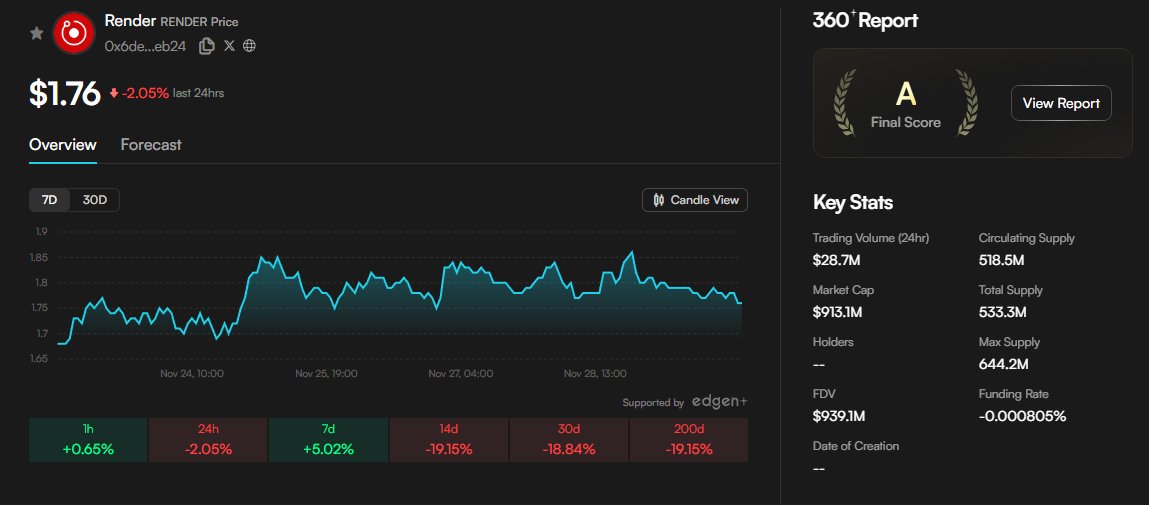Click Max Supply value 644.2M
Viewport: 1149px width, 505px height.
point(1004,364)
